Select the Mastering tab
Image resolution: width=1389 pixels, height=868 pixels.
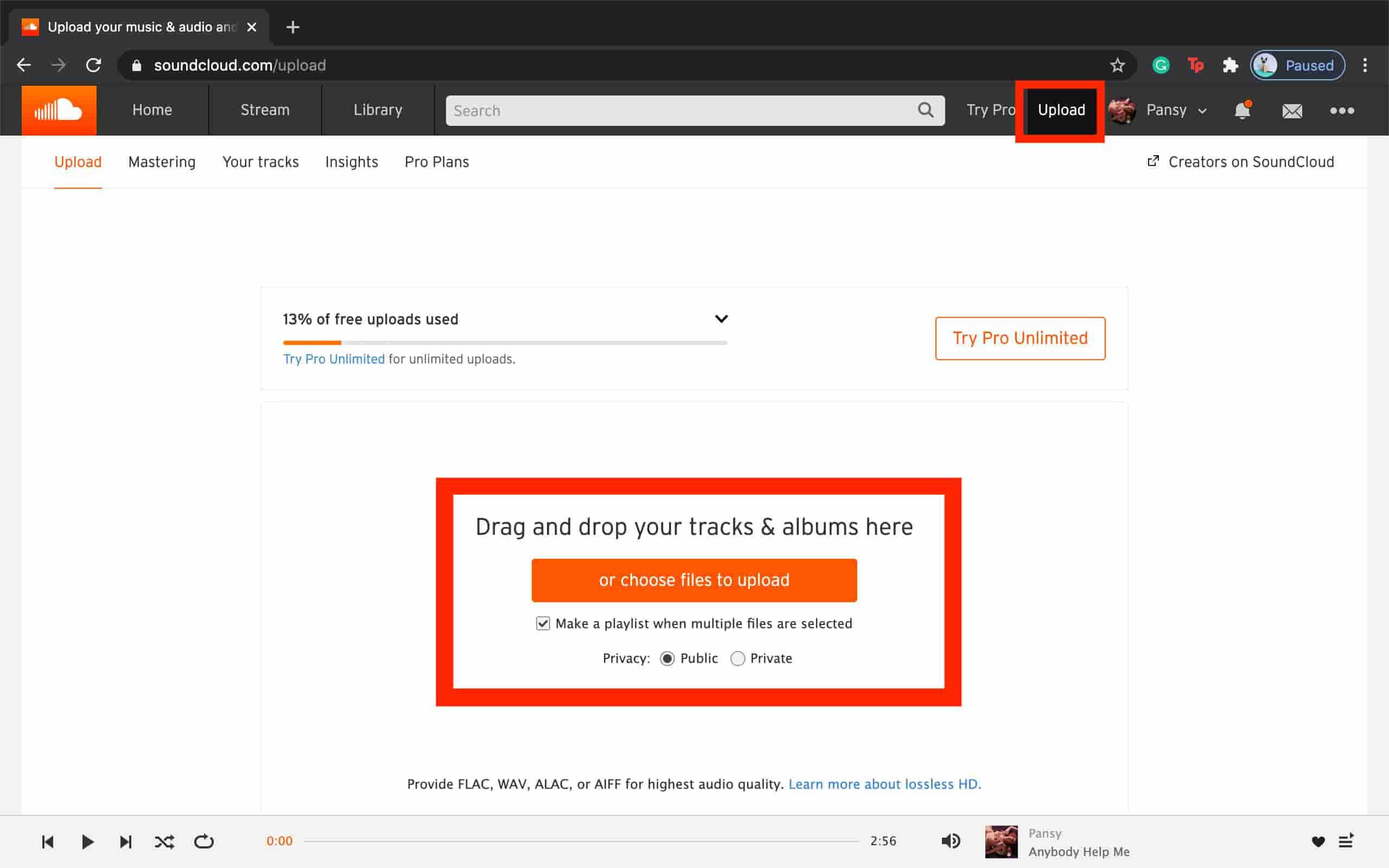point(162,161)
